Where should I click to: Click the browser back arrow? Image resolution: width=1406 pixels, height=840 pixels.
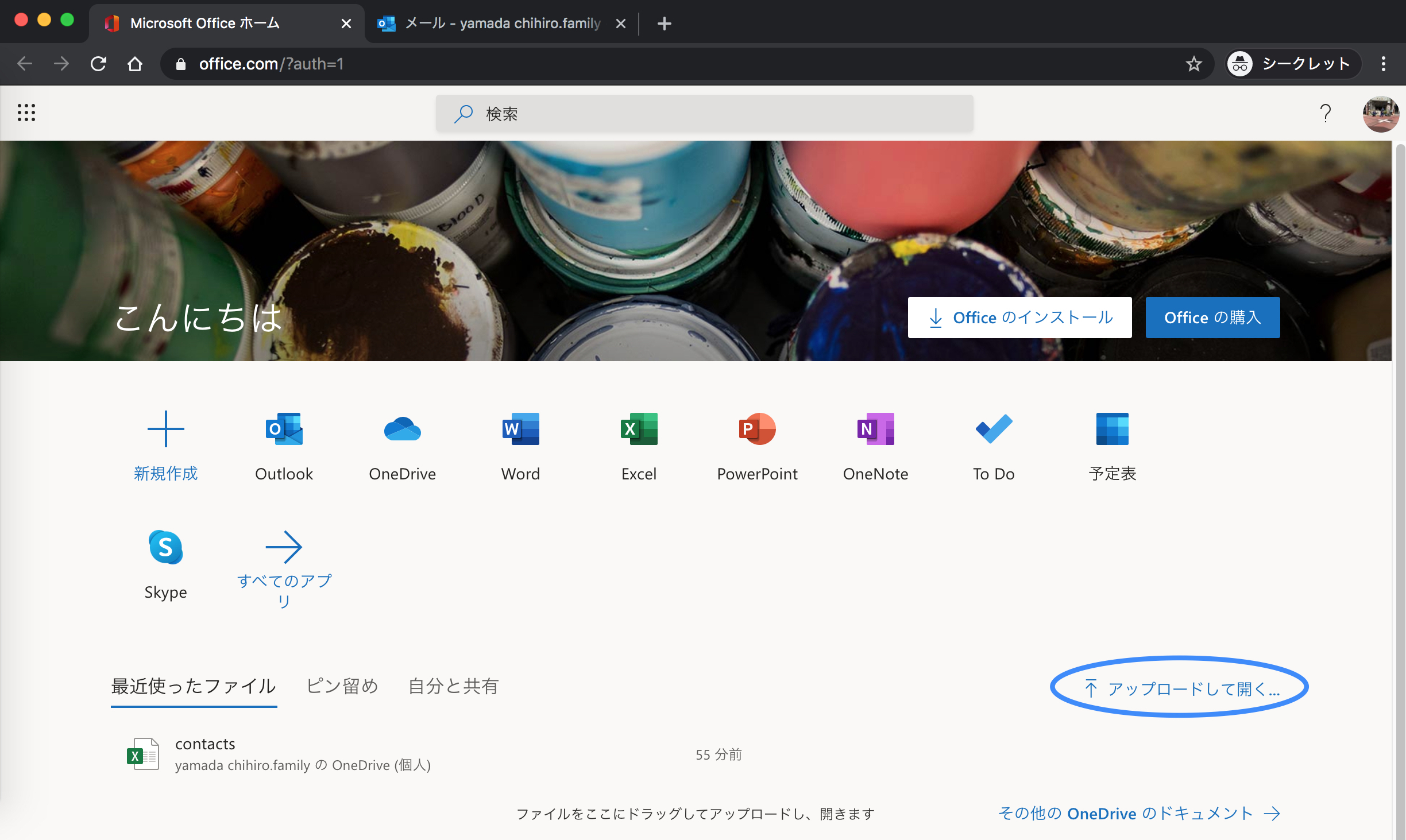coord(25,64)
